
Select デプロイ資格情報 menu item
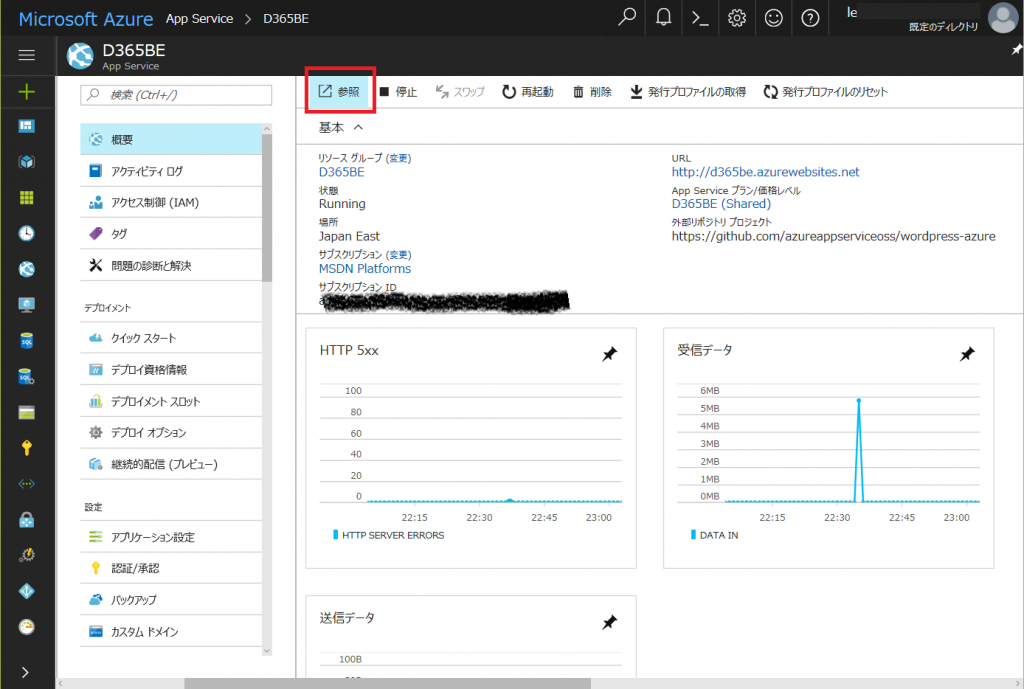pyautogui.click(x=171, y=370)
